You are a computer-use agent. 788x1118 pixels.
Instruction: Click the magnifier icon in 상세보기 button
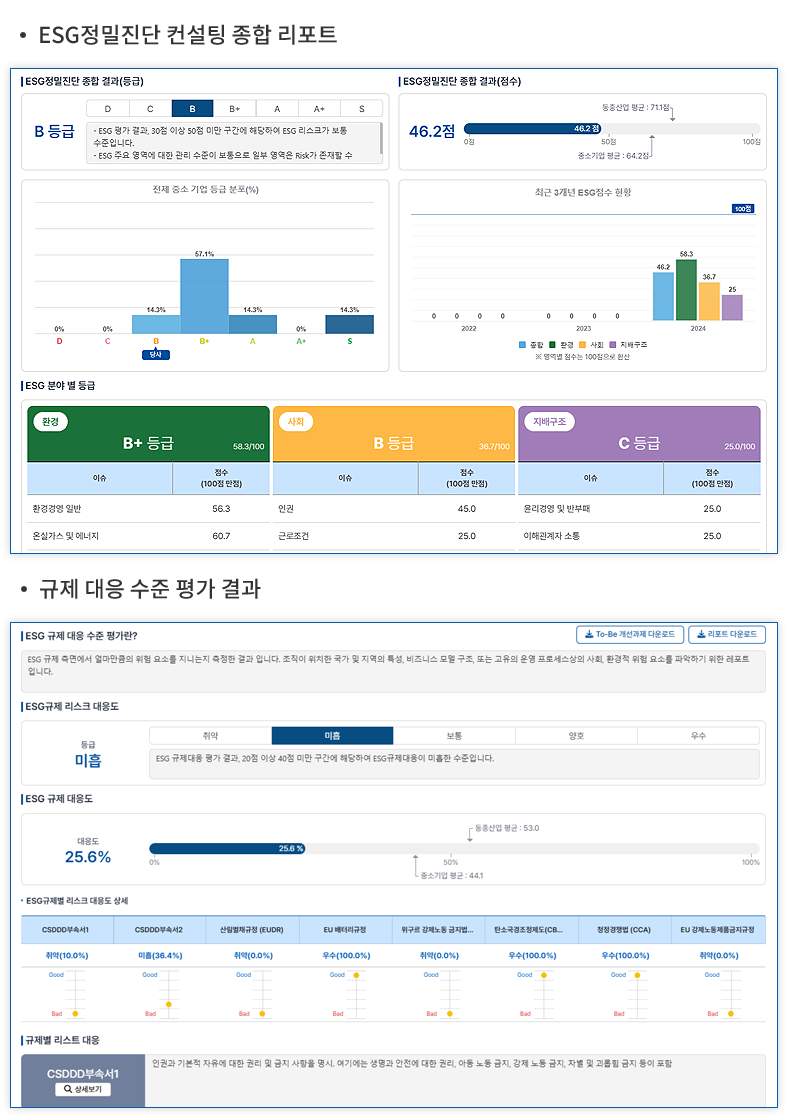(68, 1089)
